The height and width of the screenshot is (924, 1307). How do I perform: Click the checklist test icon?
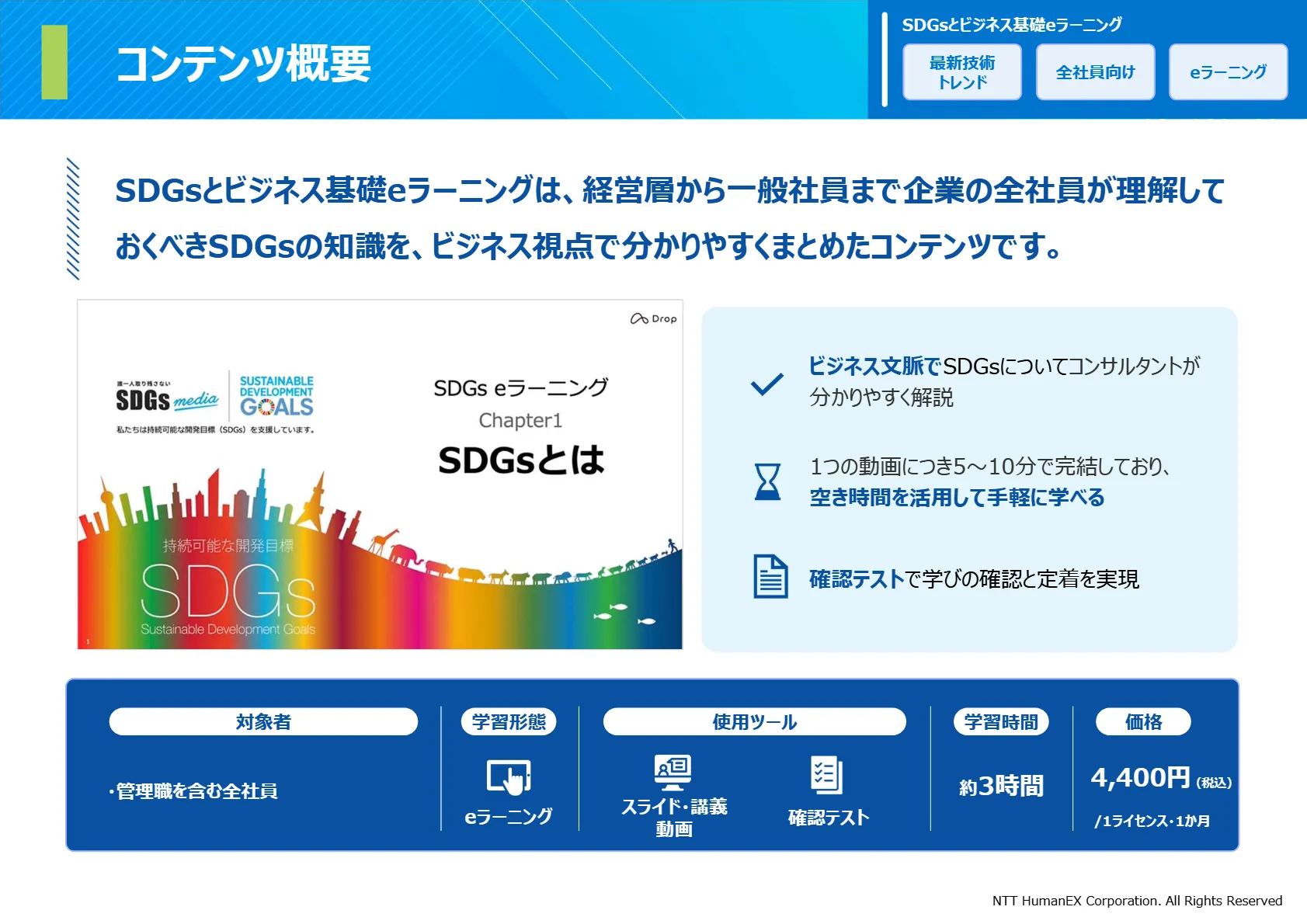tap(826, 774)
